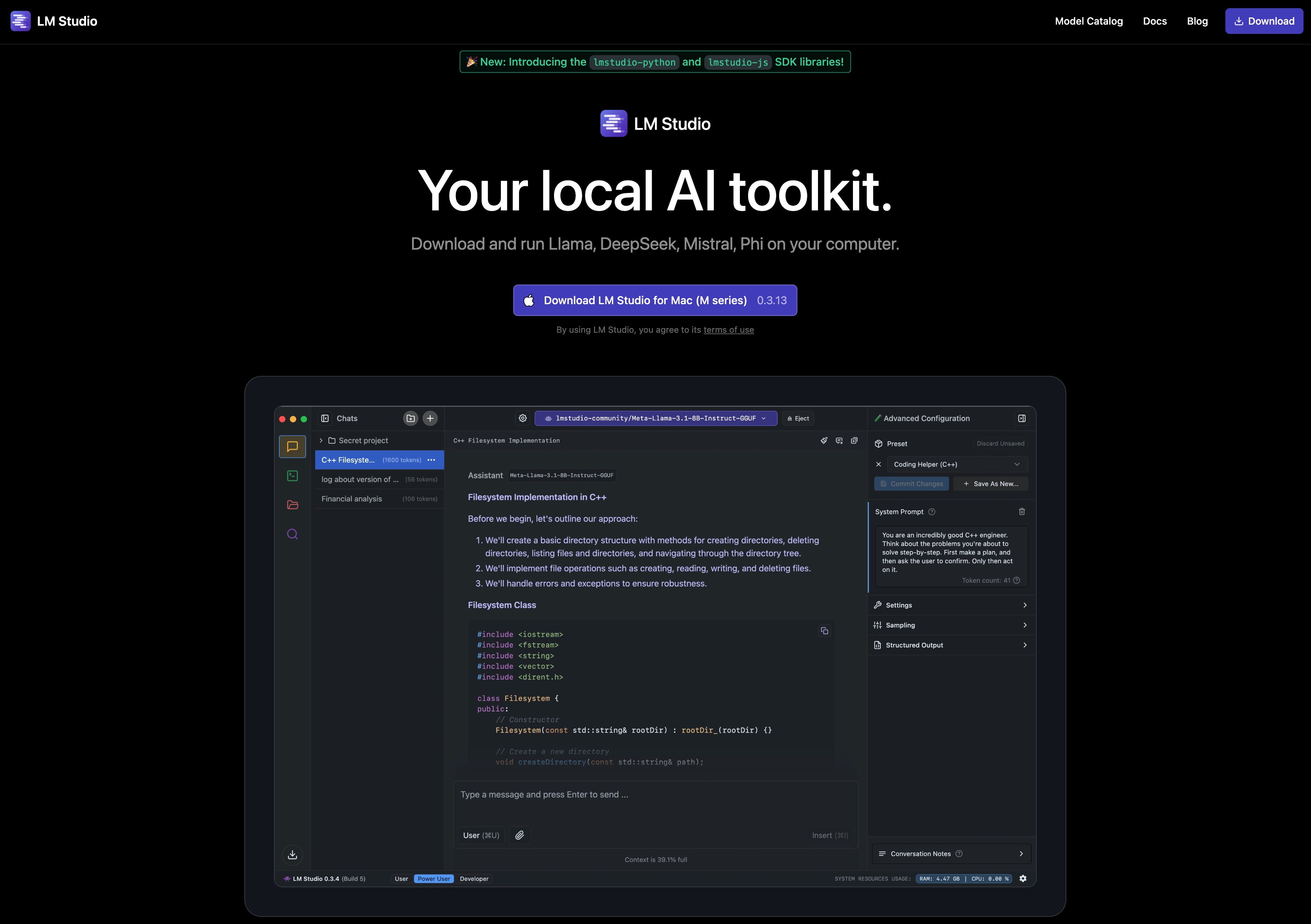Click the central LM Studio hero logo
The image size is (1311, 924).
655,123
